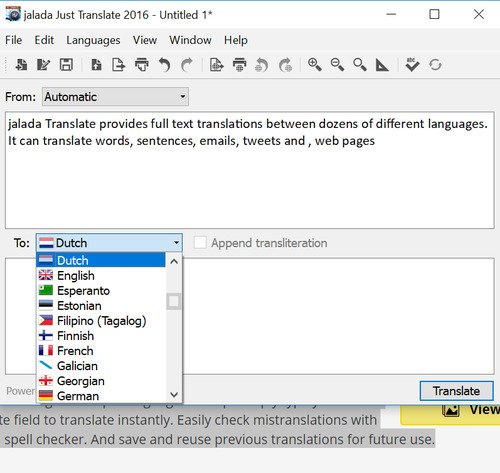Open the From language Automatic dropdown
Screen dimensions: 500x473
point(115,97)
